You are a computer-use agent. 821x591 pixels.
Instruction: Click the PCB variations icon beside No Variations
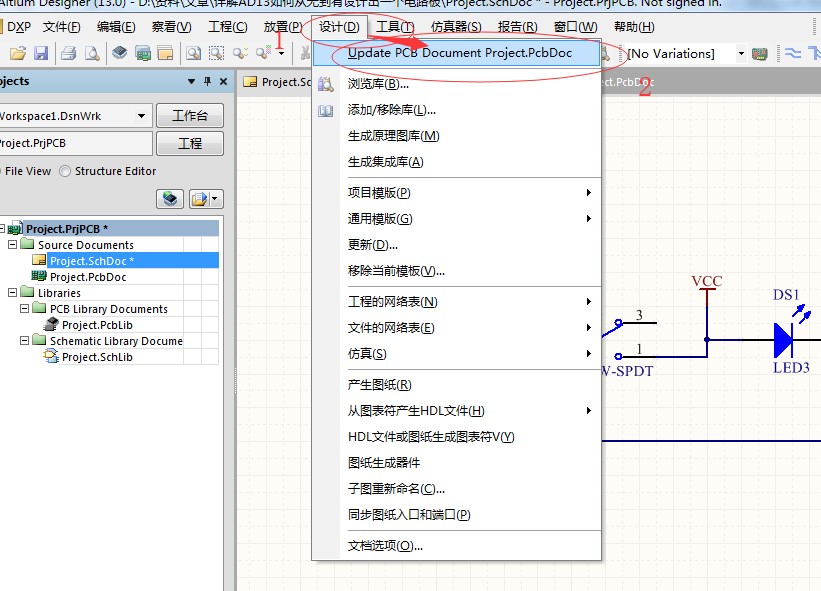759,53
